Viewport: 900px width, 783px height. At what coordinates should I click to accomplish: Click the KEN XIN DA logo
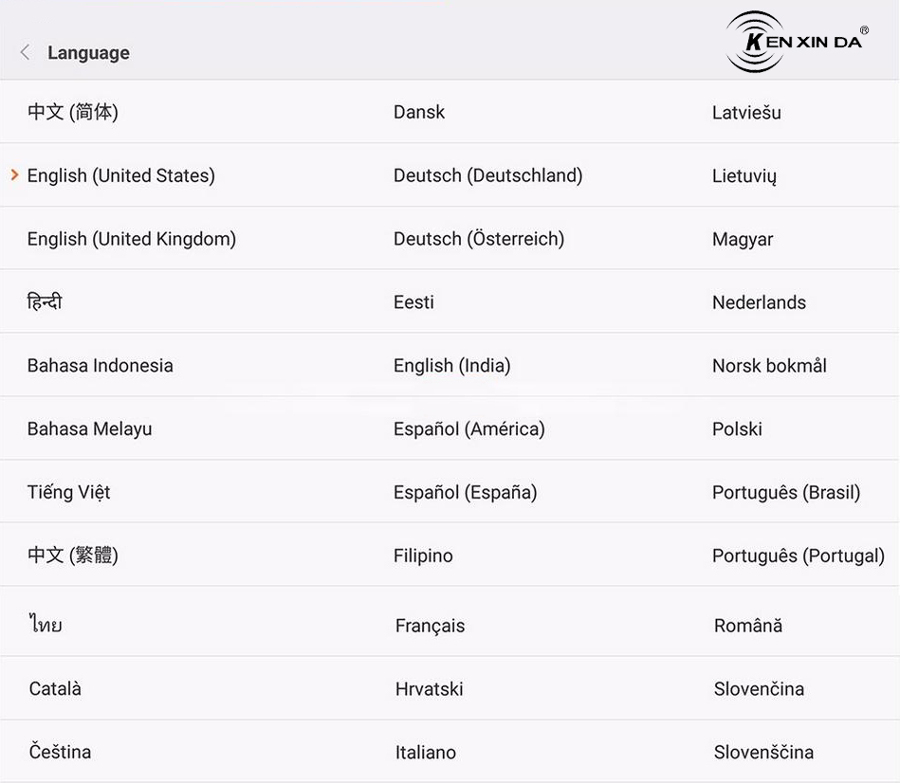click(797, 41)
